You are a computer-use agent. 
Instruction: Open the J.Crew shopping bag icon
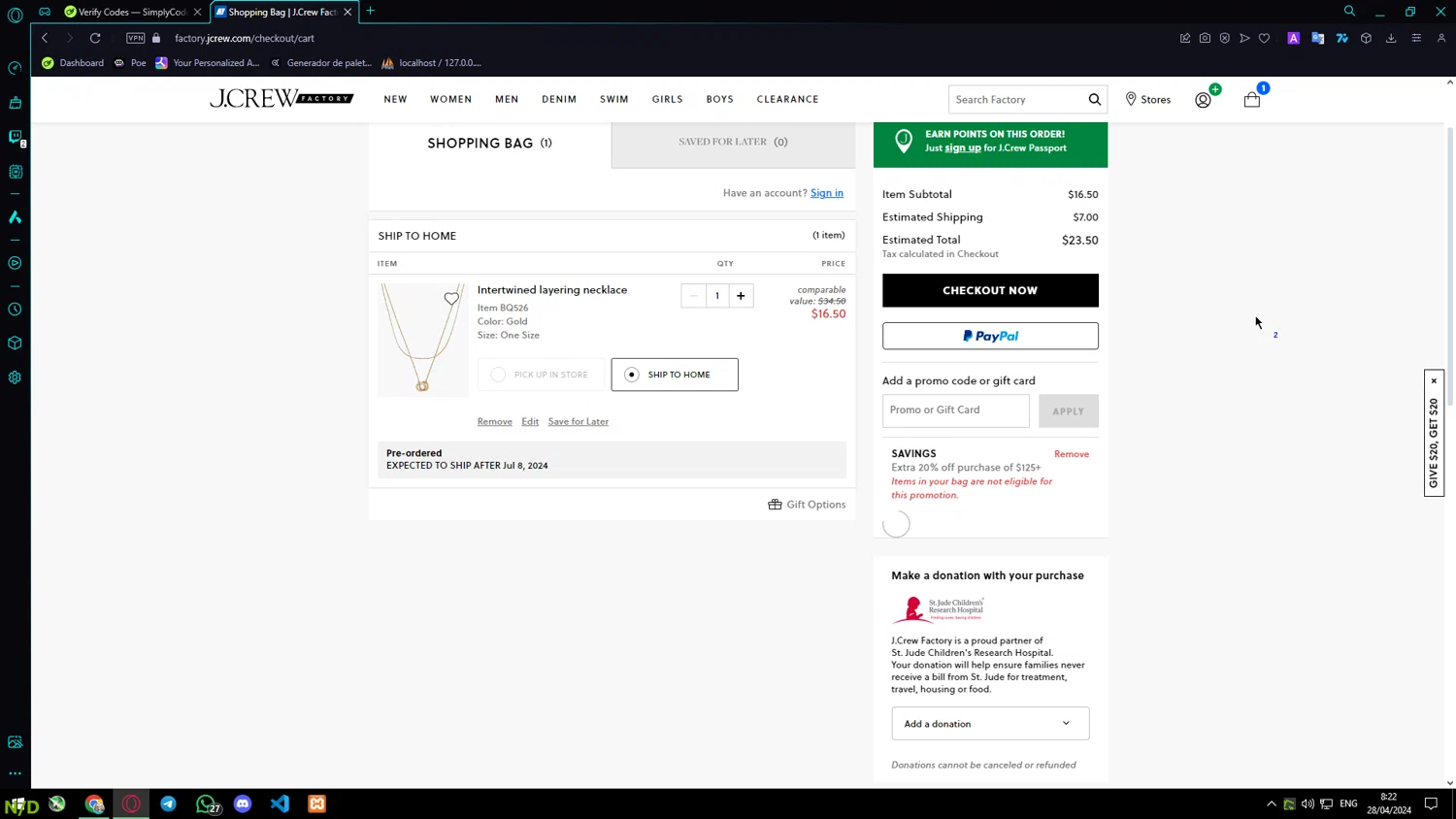pyautogui.click(x=1252, y=99)
